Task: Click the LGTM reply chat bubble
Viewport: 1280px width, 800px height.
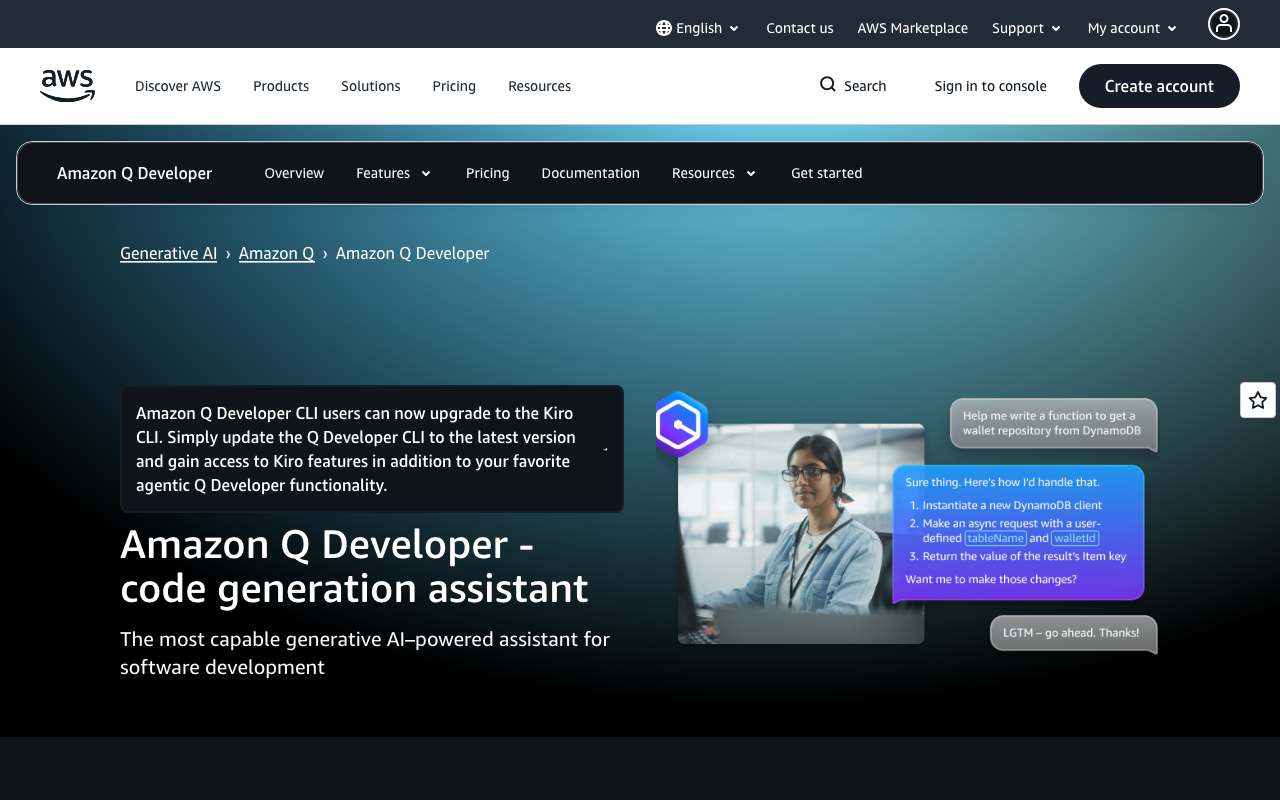Action: pos(1073,632)
